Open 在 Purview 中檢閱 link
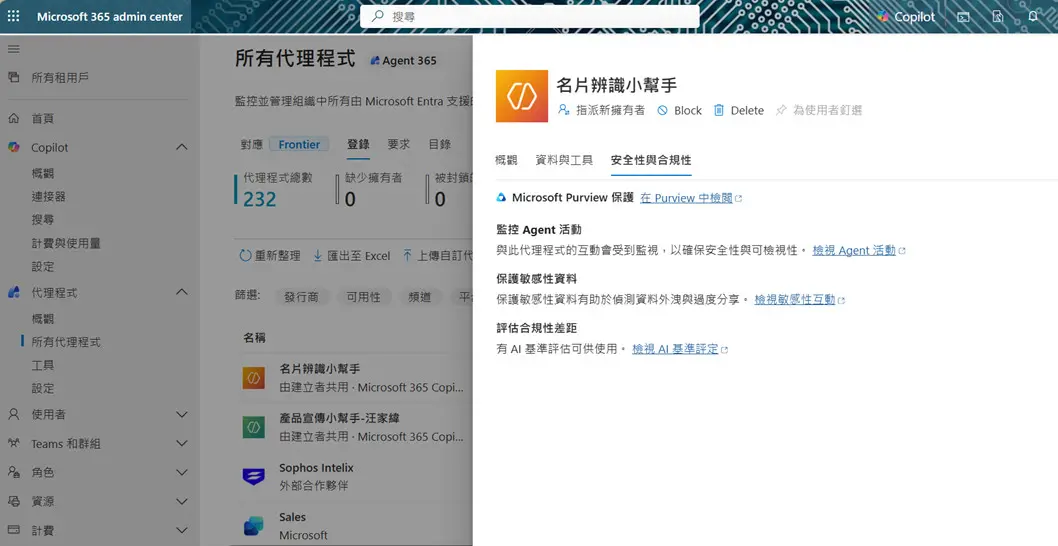This screenshot has height=546, width=1058. (x=691, y=198)
